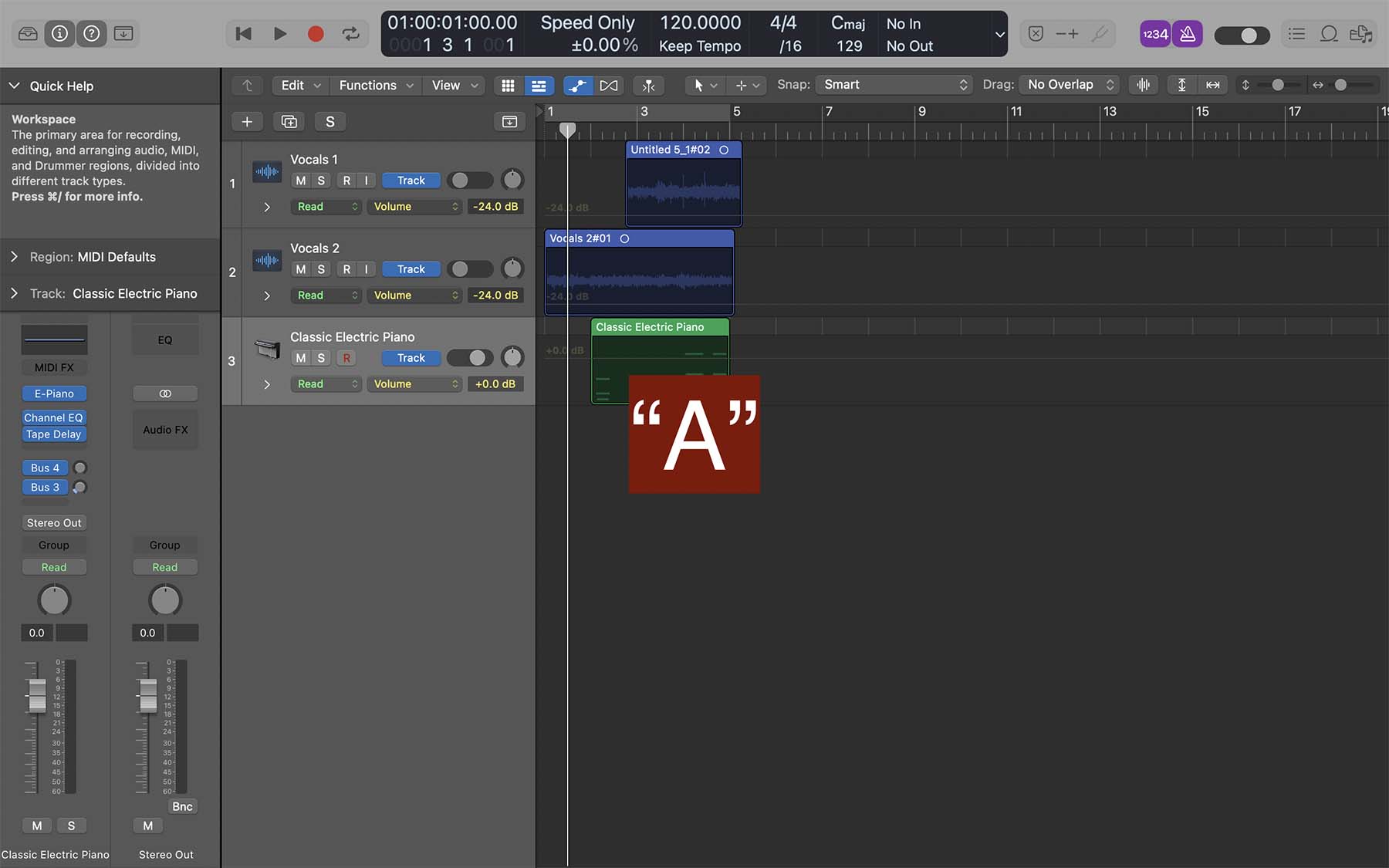
Task: Open the Toolbar download-tray icon
Action: [123, 34]
